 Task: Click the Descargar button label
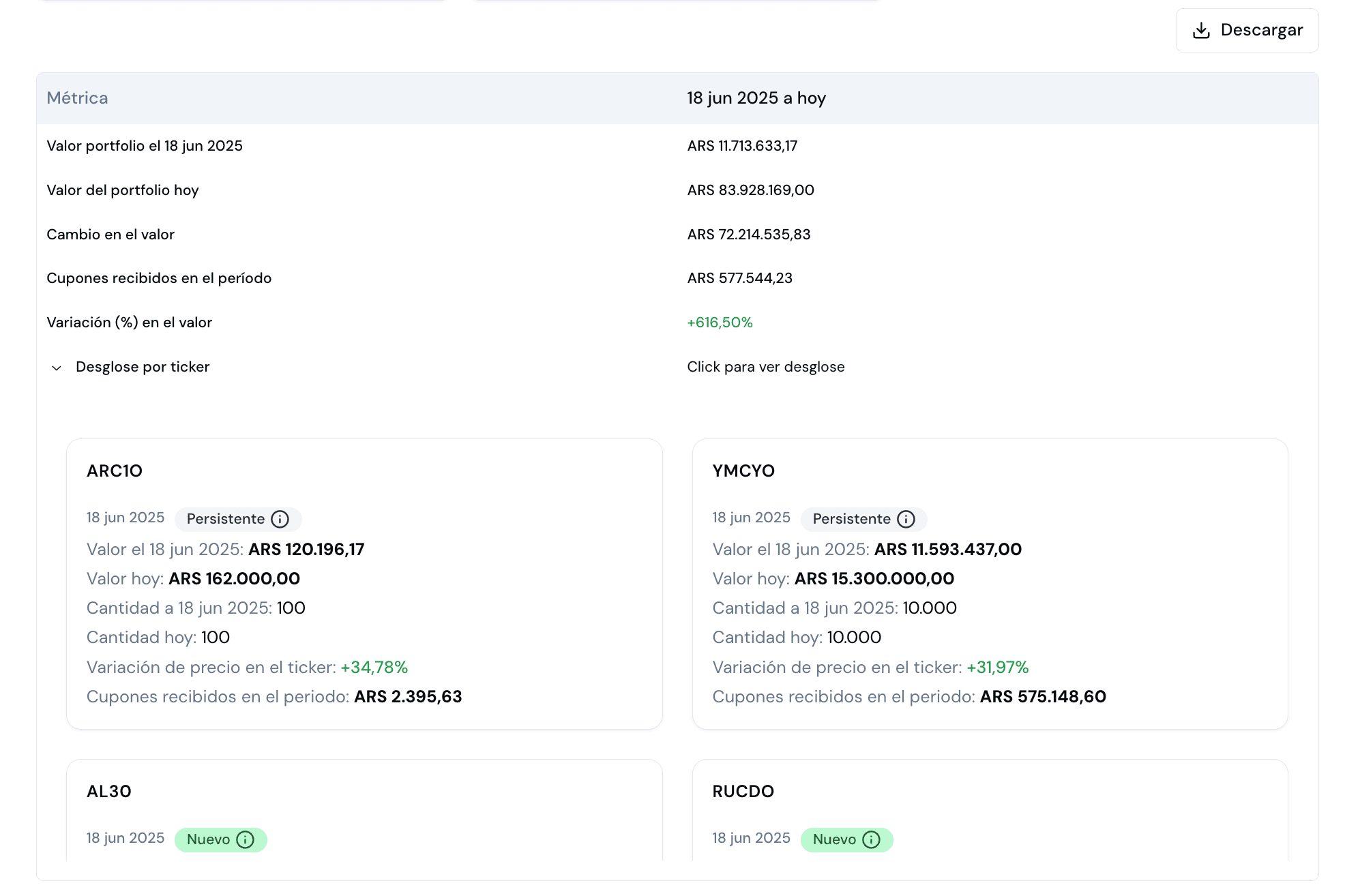(1262, 30)
